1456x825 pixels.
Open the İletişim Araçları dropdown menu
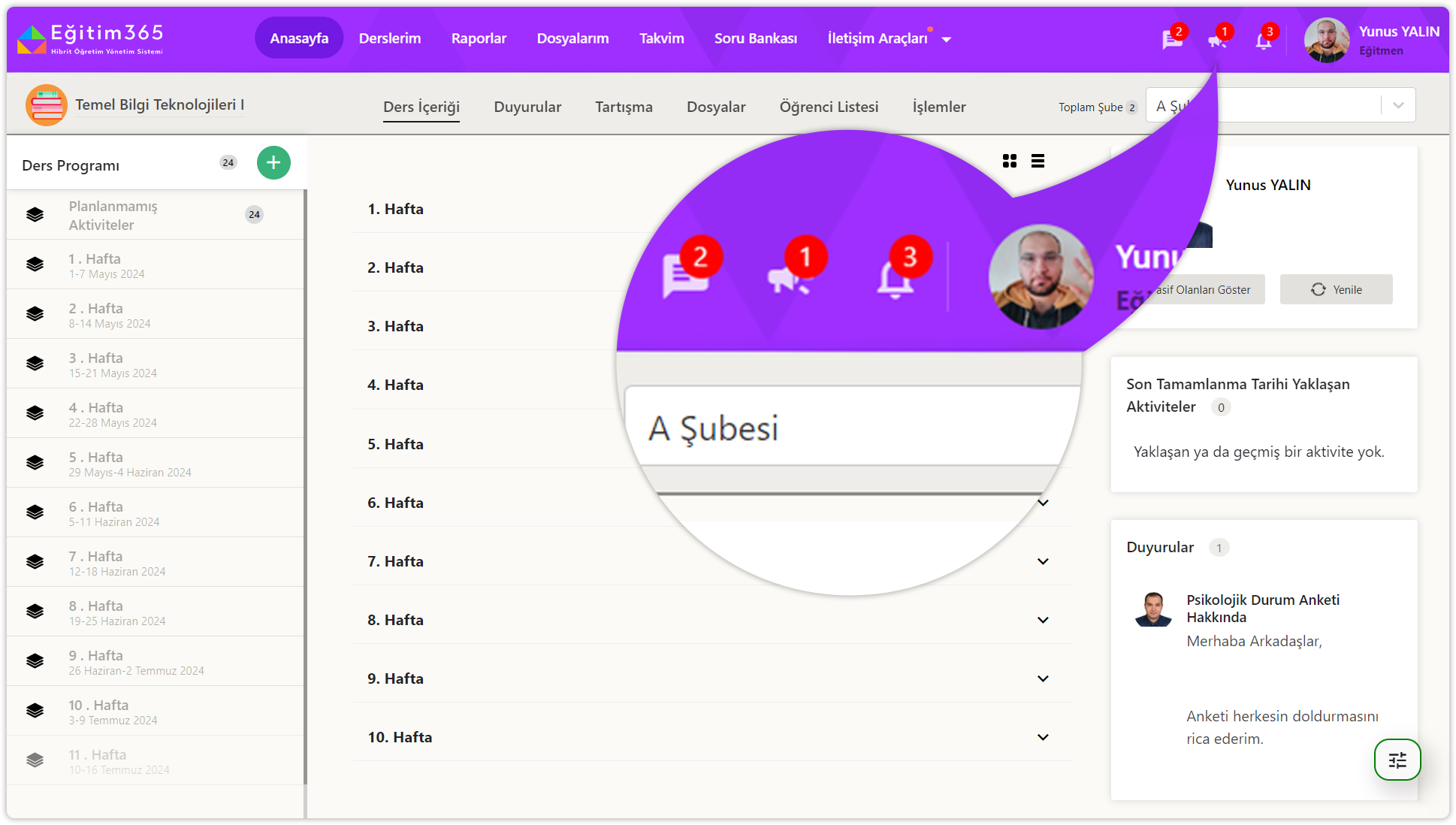pyautogui.click(x=890, y=38)
